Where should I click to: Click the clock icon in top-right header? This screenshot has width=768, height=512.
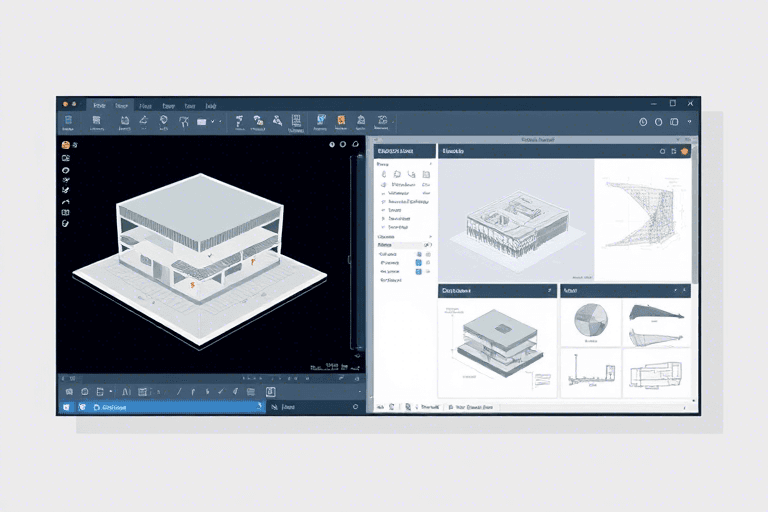tap(643, 122)
